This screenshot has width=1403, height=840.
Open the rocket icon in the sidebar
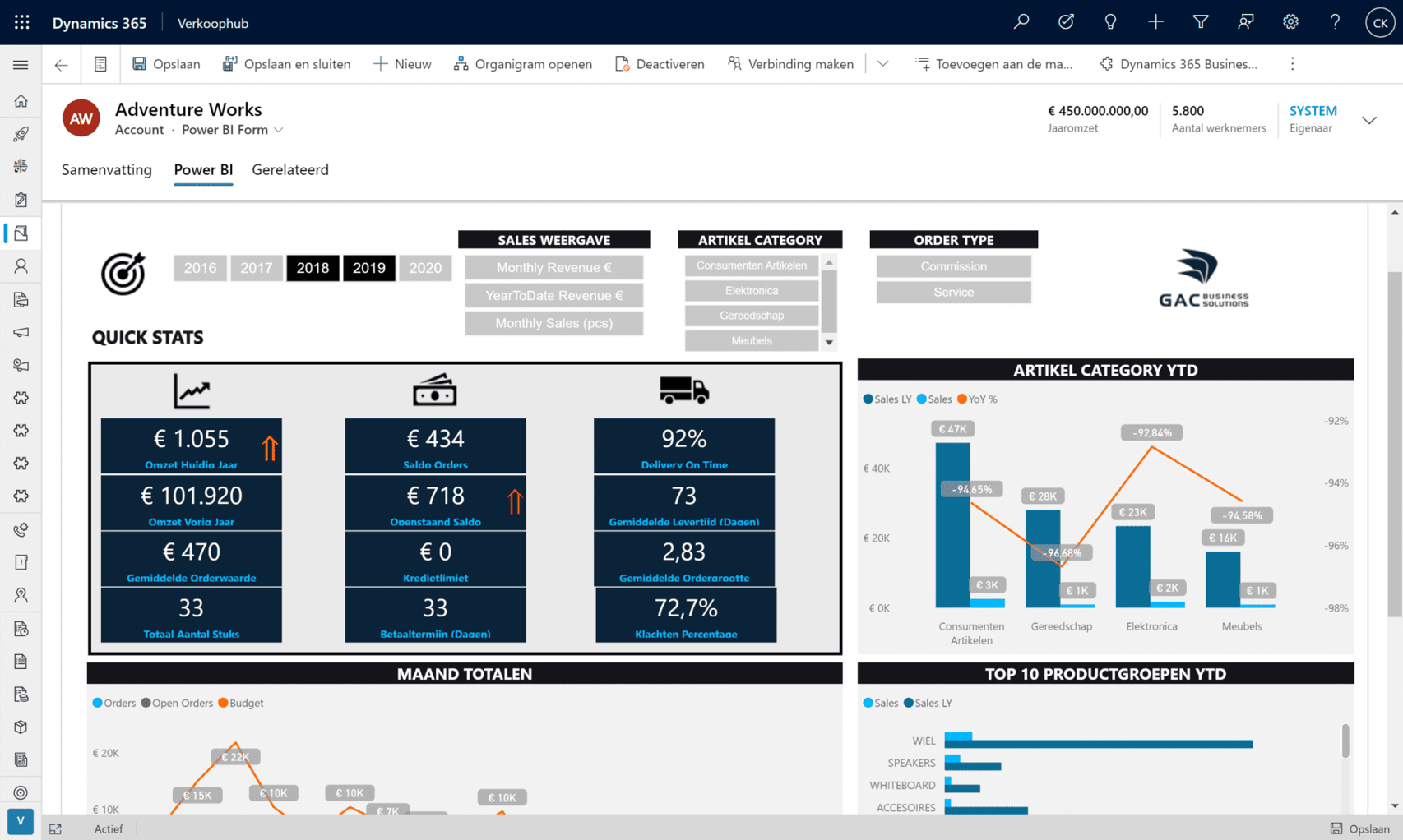[x=21, y=134]
